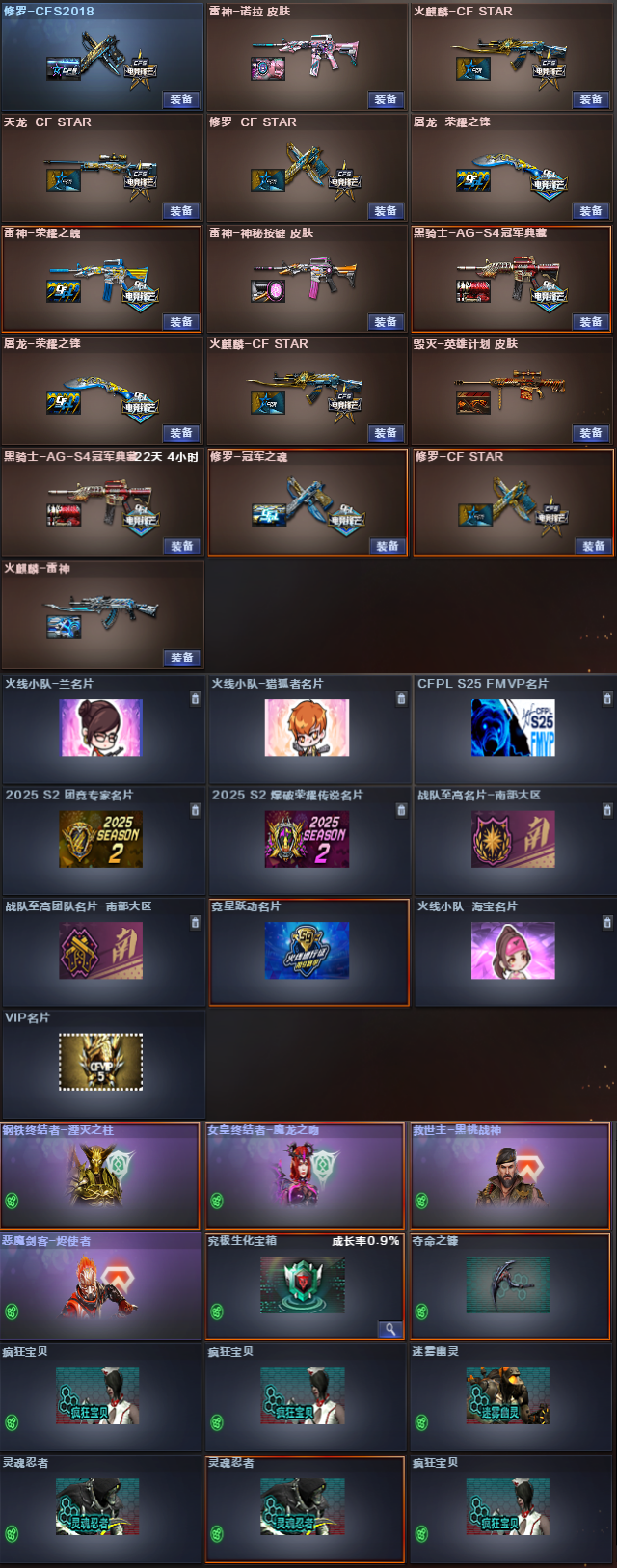
Task: Click green badge icon on 救世主-黑桃战神
Action: coord(422,1201)
